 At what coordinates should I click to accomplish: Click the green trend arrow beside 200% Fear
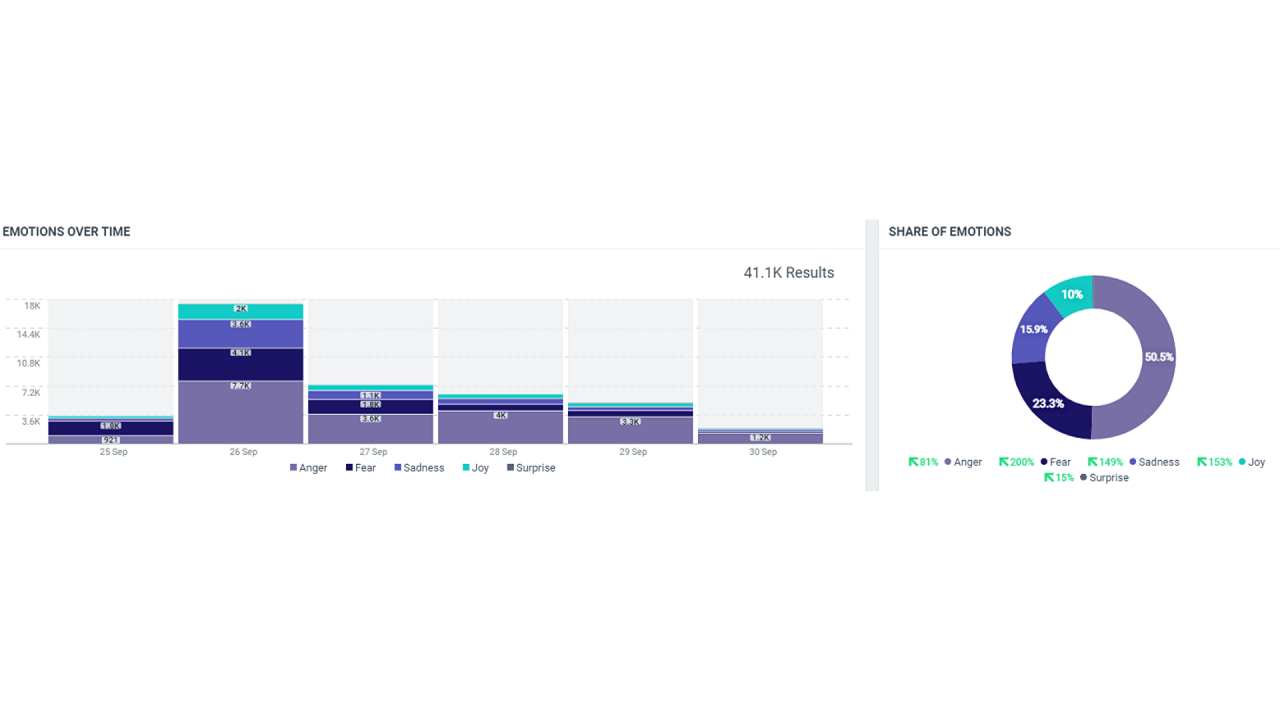[1004, 462]
